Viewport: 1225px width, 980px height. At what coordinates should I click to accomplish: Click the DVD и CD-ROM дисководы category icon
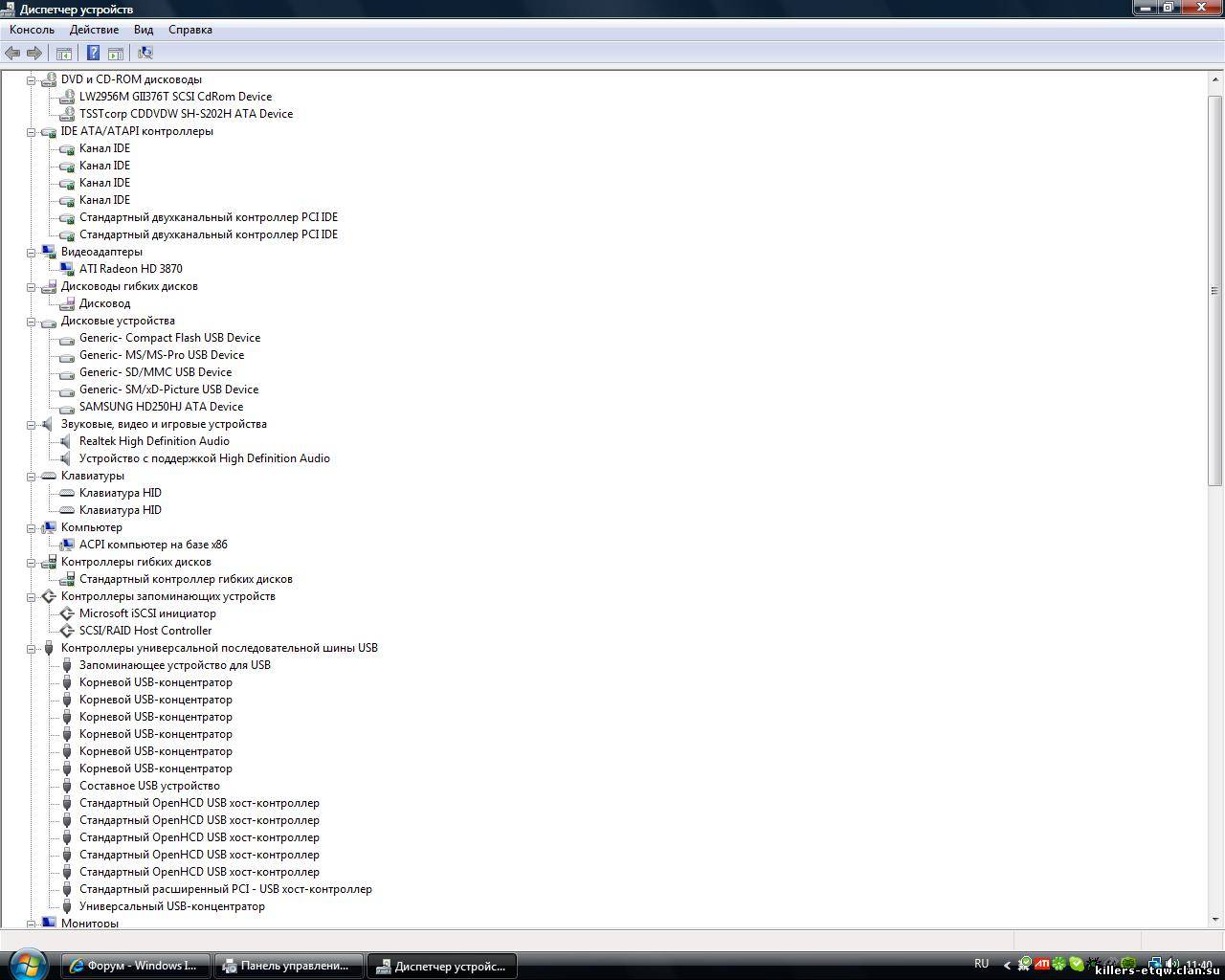(x=49, y=79)
